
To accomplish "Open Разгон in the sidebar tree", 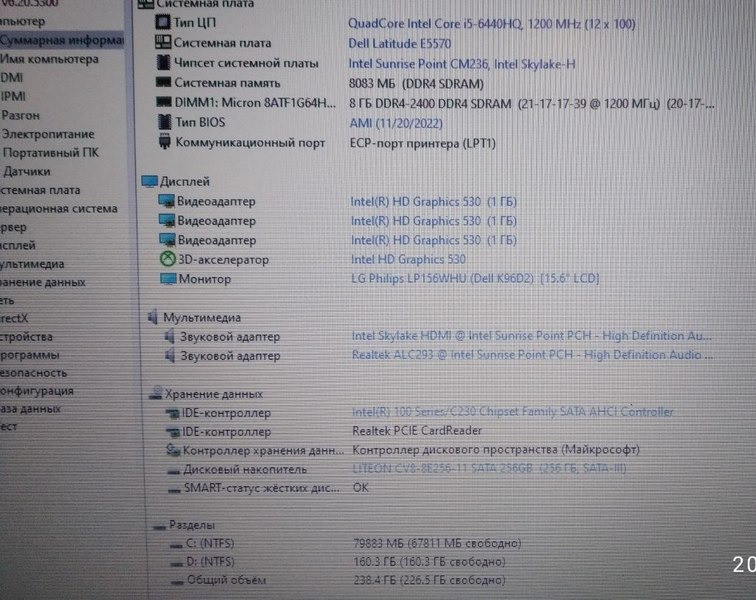I will (21, 115).
